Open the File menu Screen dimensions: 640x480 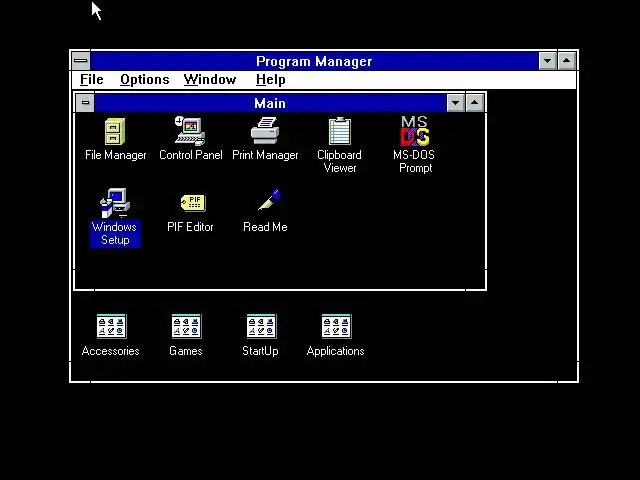pyautogui.click(x=92, y=80)
